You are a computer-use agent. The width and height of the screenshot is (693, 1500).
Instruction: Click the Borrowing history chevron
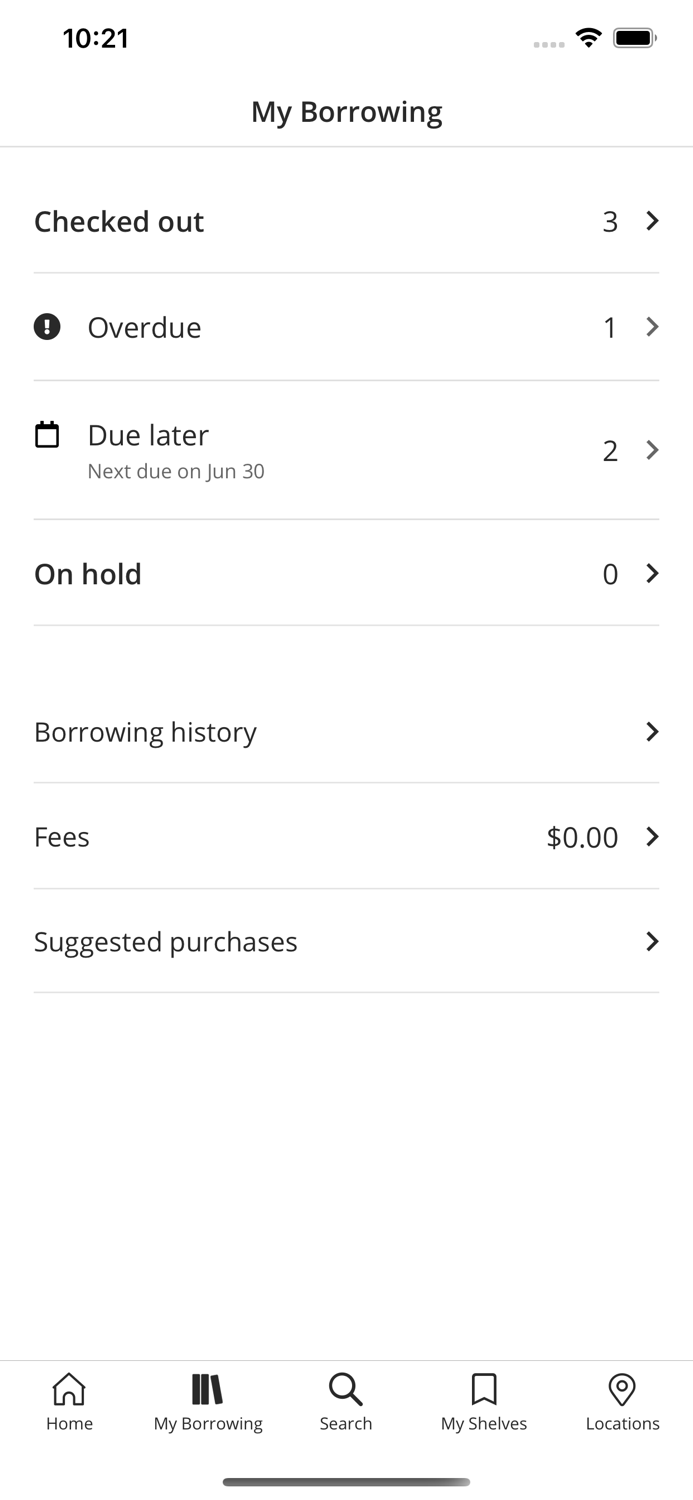click(652, 732)
